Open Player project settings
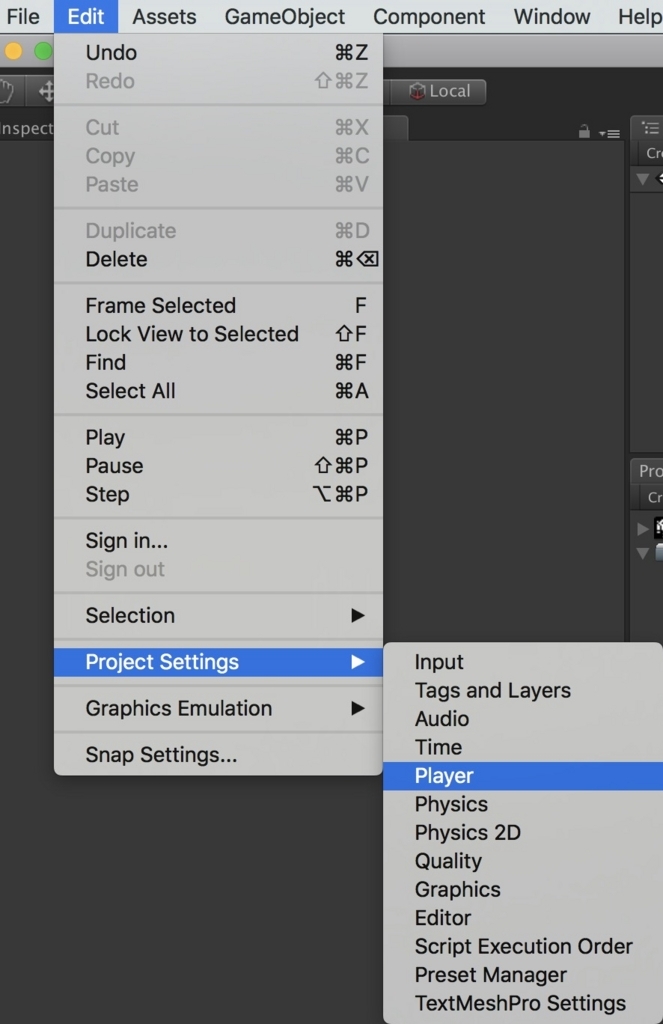The width and height of the screenshot is (663, 1024). 523,776
